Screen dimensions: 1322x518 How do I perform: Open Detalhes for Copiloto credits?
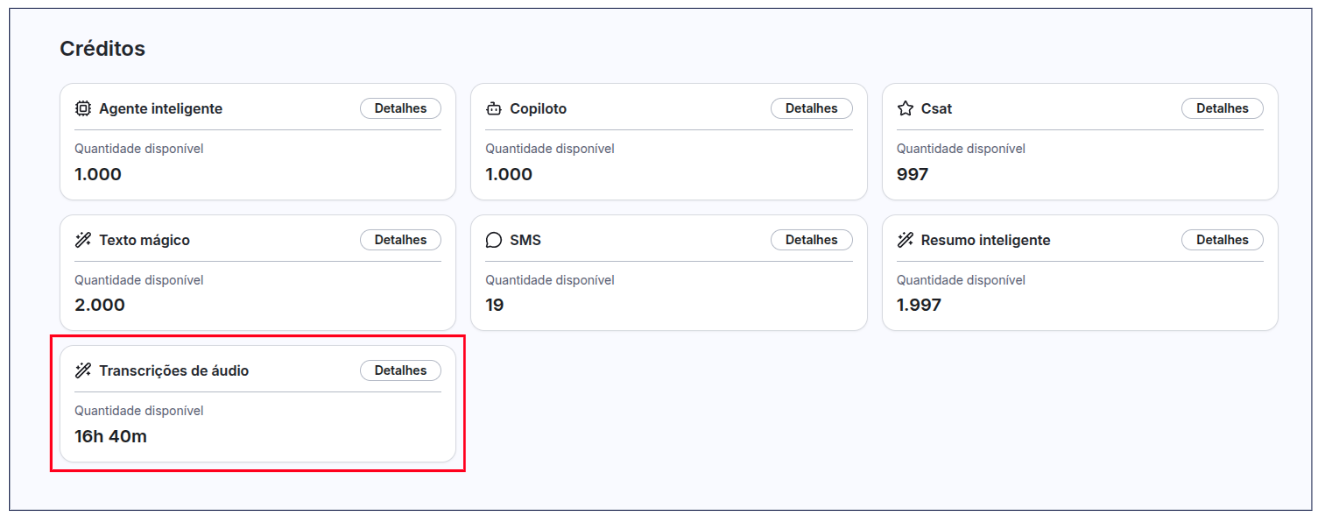tap(811, 108)
